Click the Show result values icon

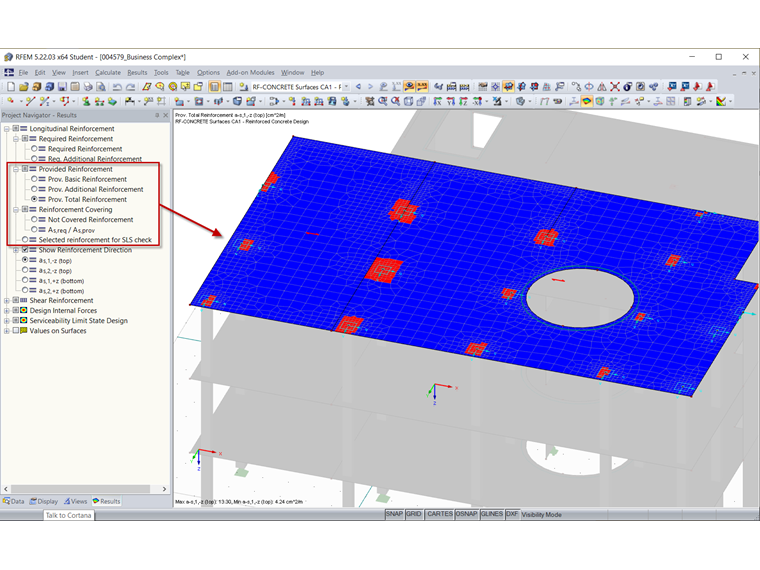coord(422,86)
